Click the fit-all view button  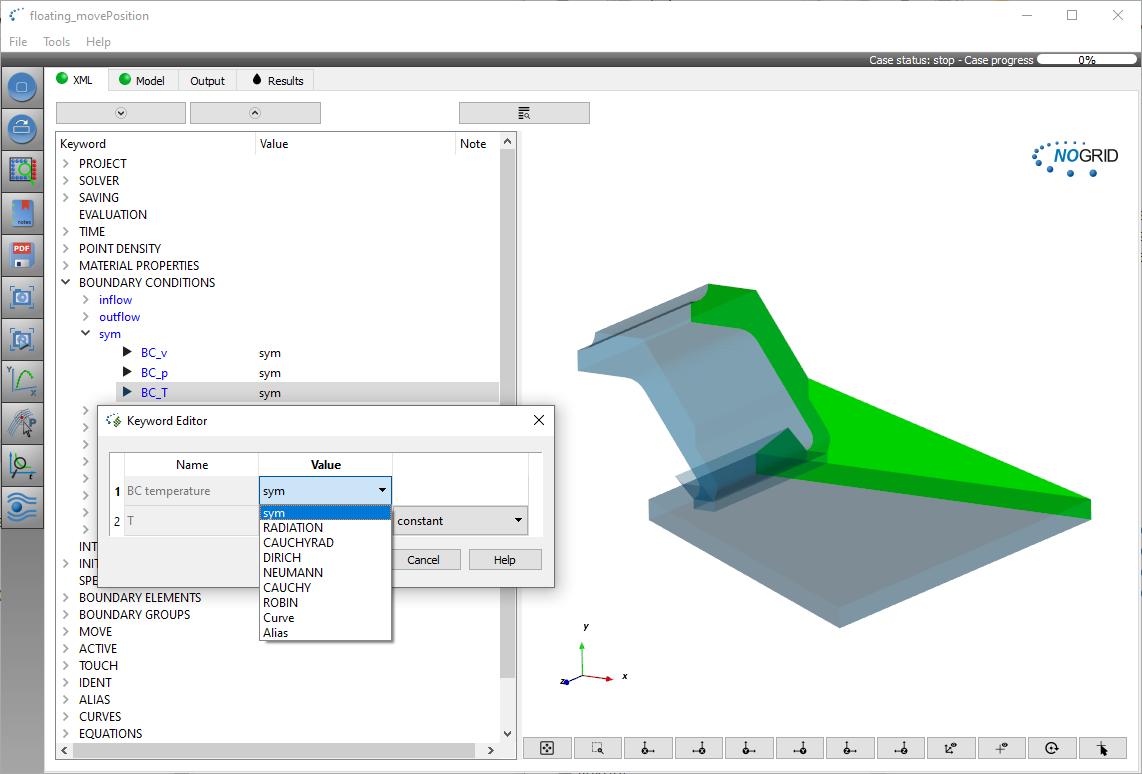547,748
